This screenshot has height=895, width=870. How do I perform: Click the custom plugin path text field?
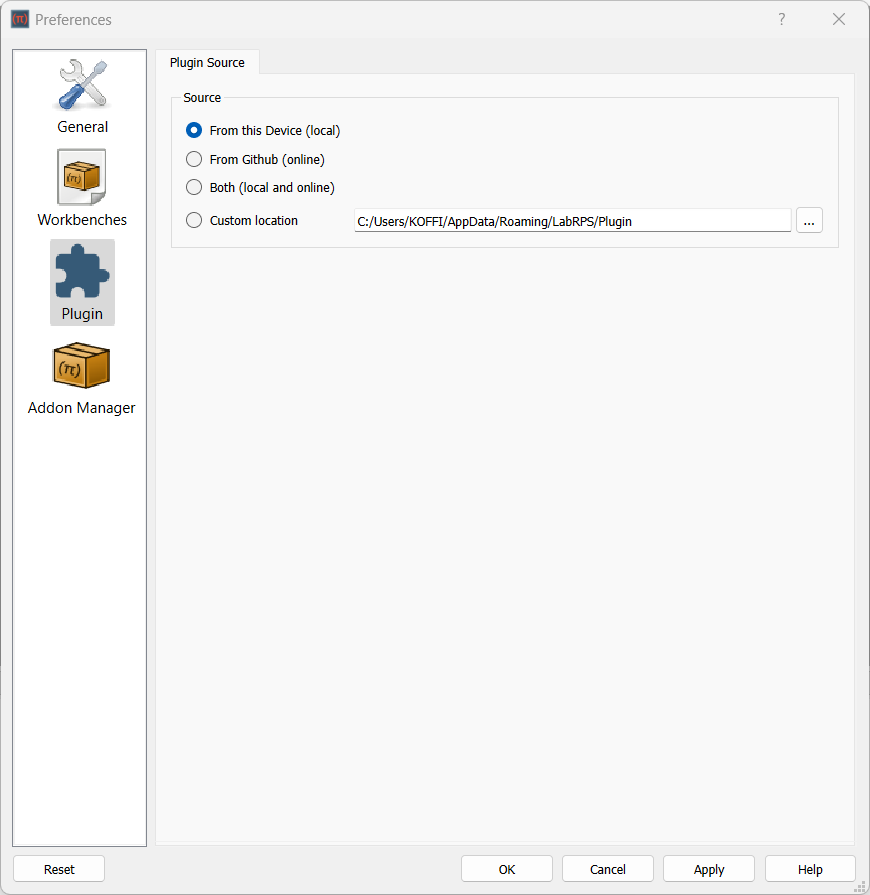tap(570, 220)
